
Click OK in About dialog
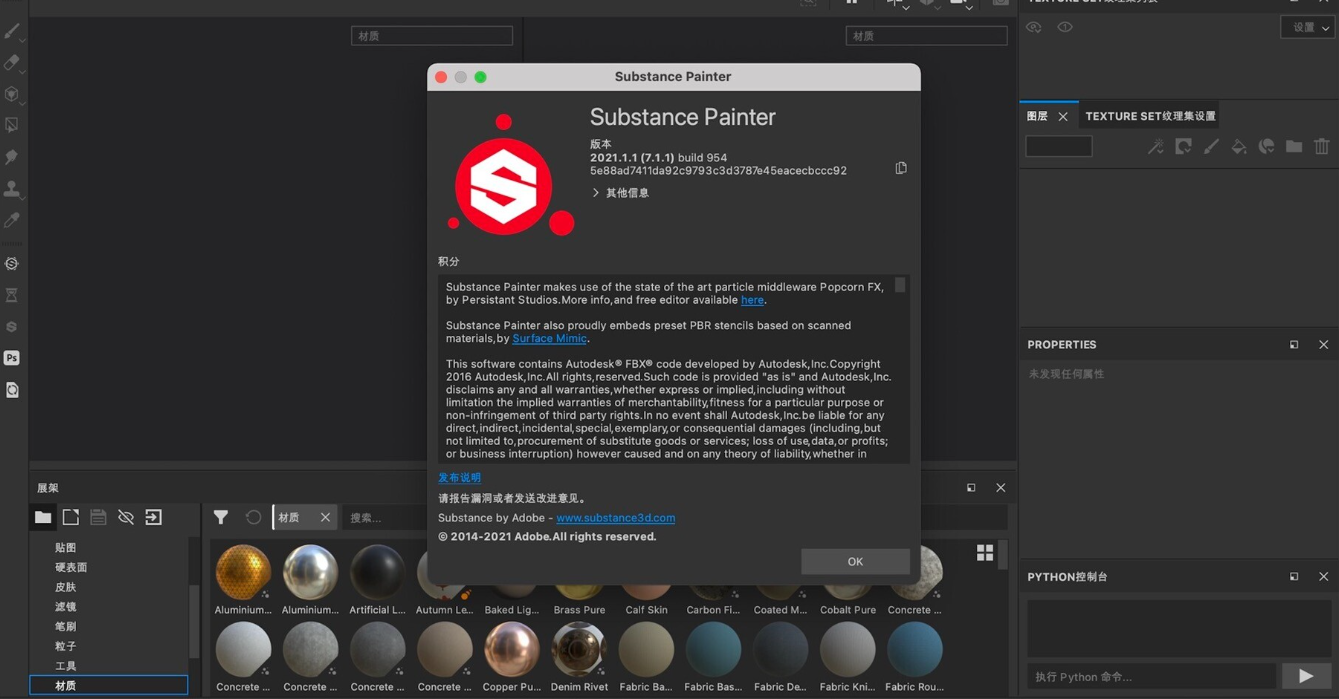click(x=855, y=561)
